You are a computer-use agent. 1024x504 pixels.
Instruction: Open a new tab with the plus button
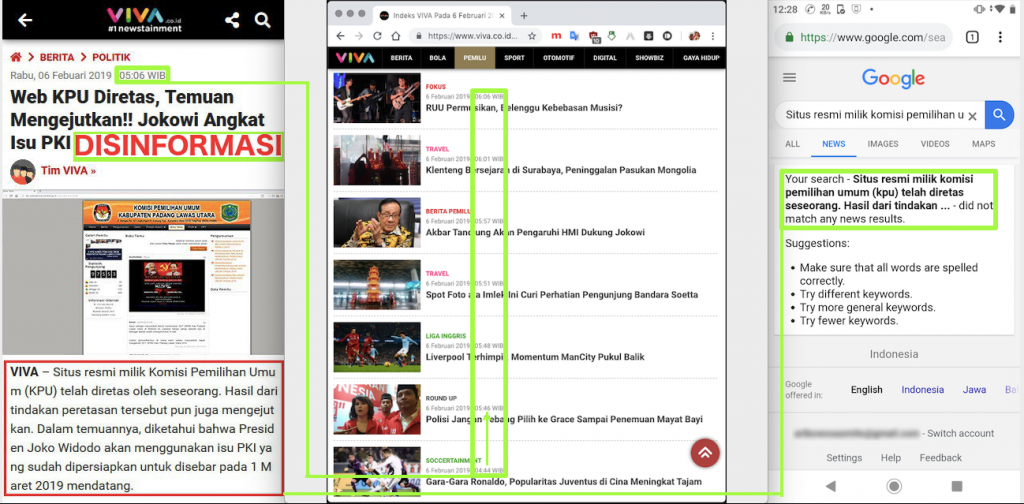[524, 15]
